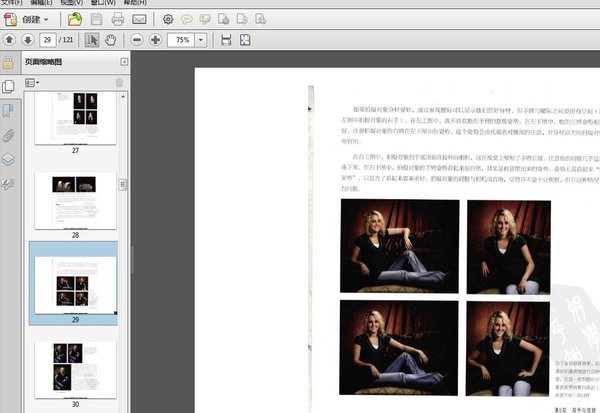Zoom in with the plus button

[155, 40]
